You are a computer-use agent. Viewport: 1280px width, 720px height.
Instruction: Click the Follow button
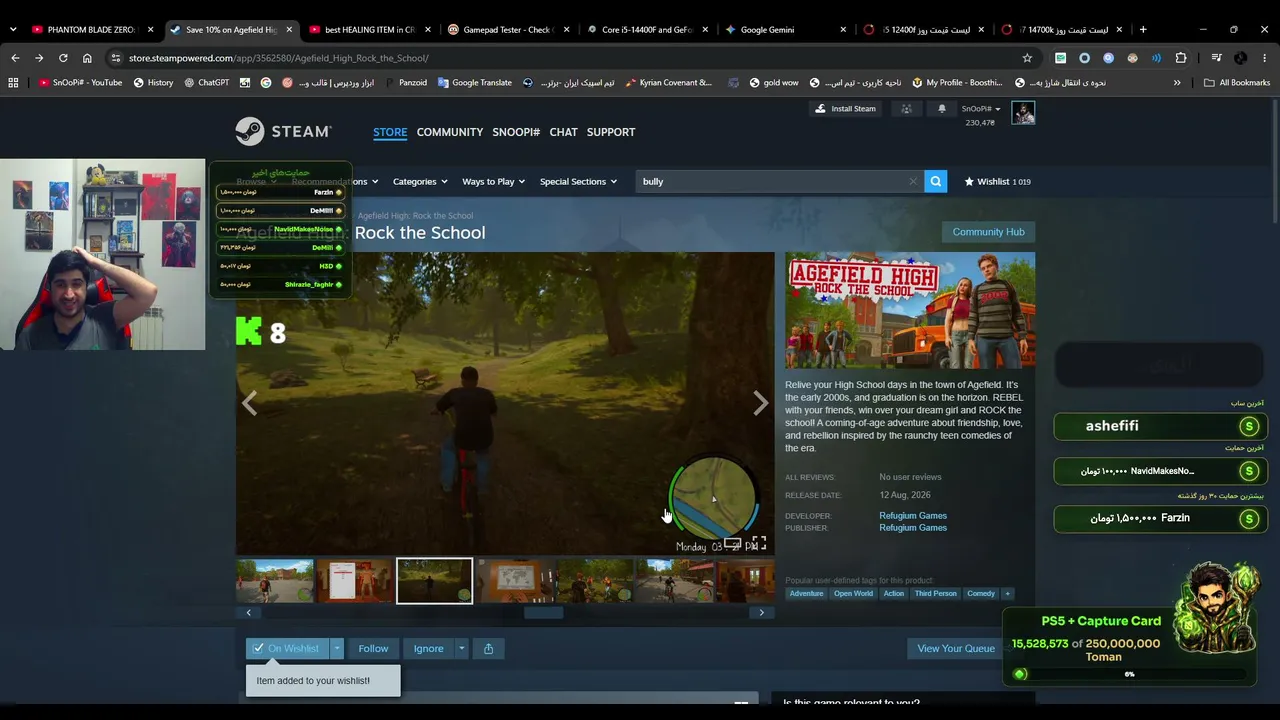pyautogui.click(x=373, y=648)
